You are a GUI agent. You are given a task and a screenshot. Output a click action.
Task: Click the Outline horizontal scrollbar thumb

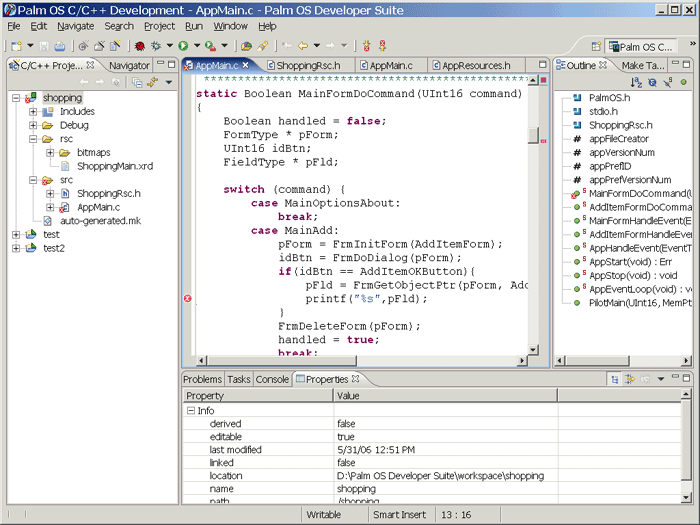[x=598, y=361]
